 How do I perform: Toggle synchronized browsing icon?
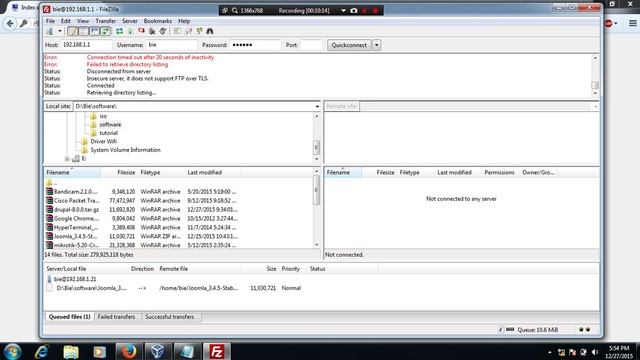199,31
